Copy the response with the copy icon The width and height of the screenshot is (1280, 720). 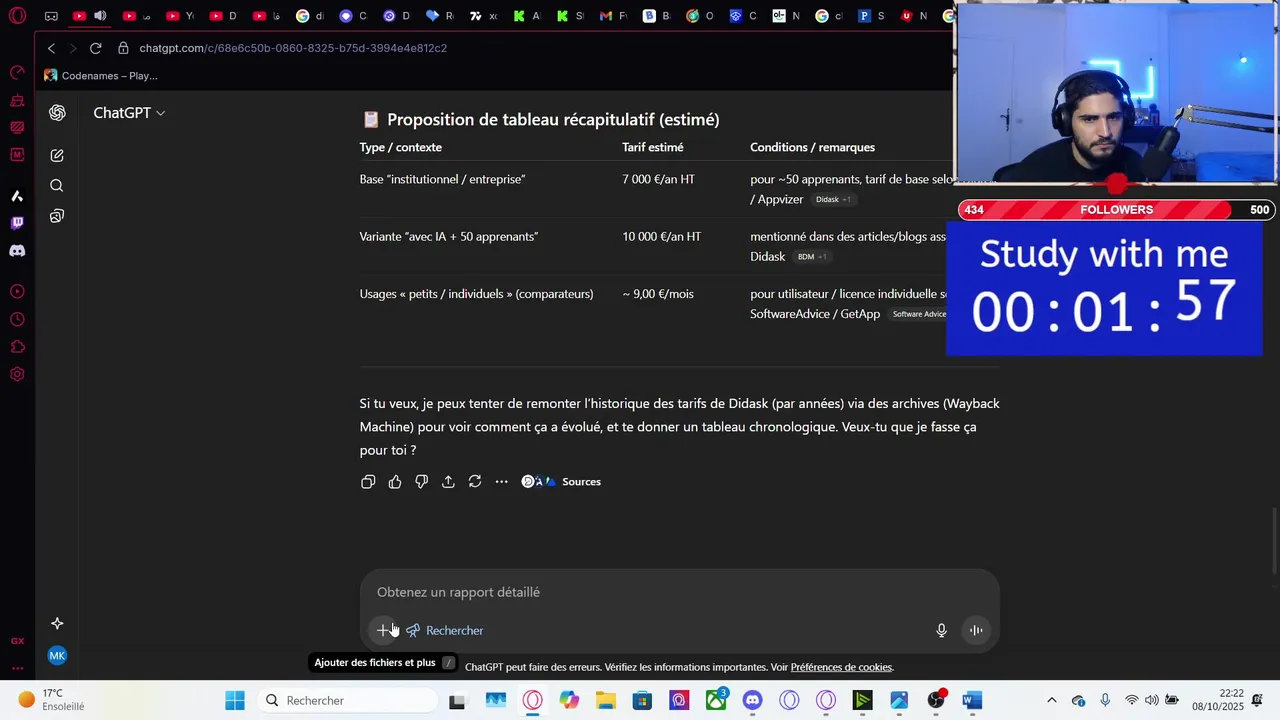(368, 482)
